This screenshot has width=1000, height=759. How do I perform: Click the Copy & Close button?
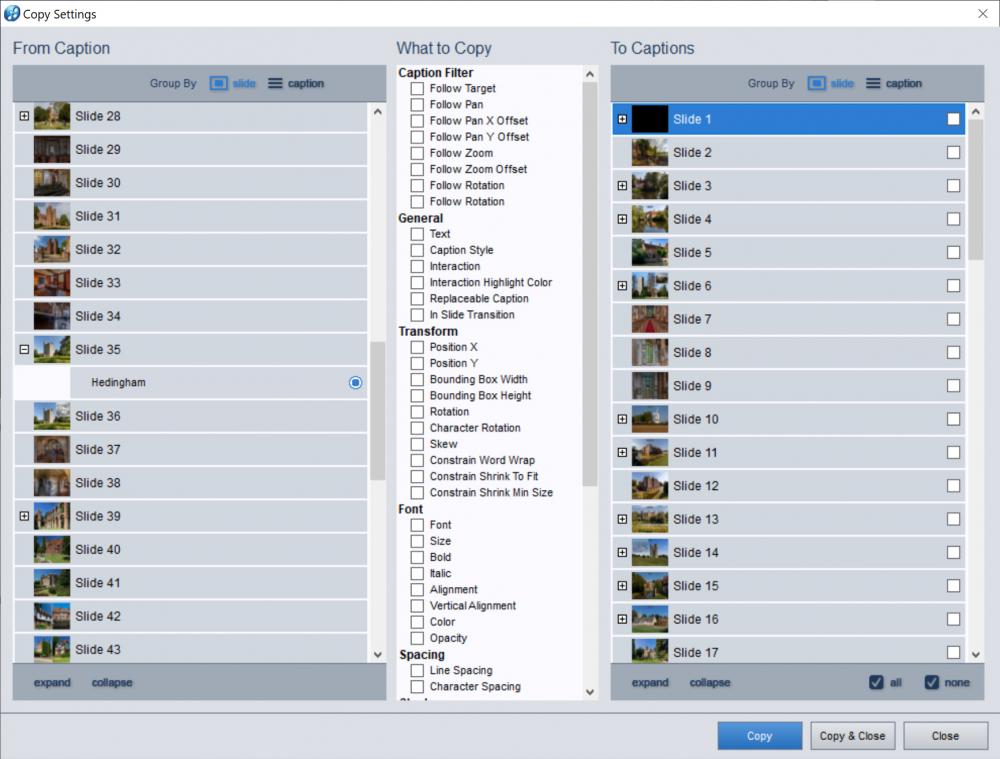click(852, 736)
